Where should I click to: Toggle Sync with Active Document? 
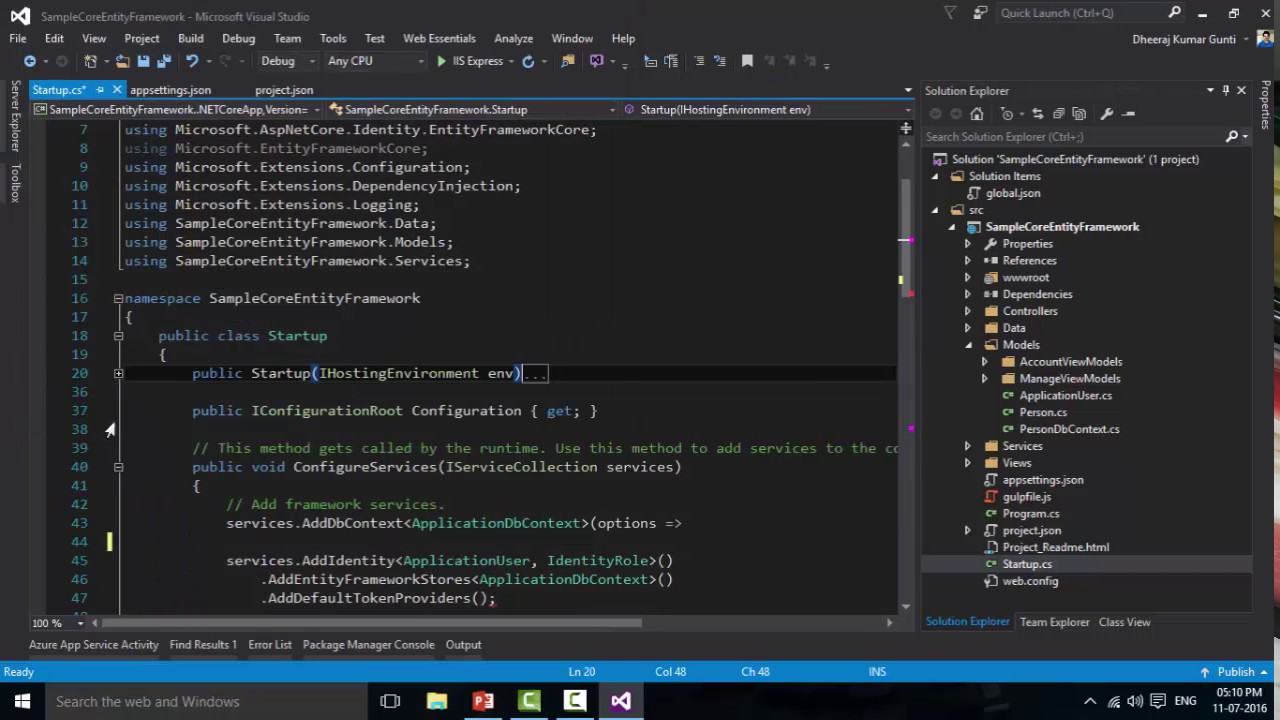(1037, 113)
